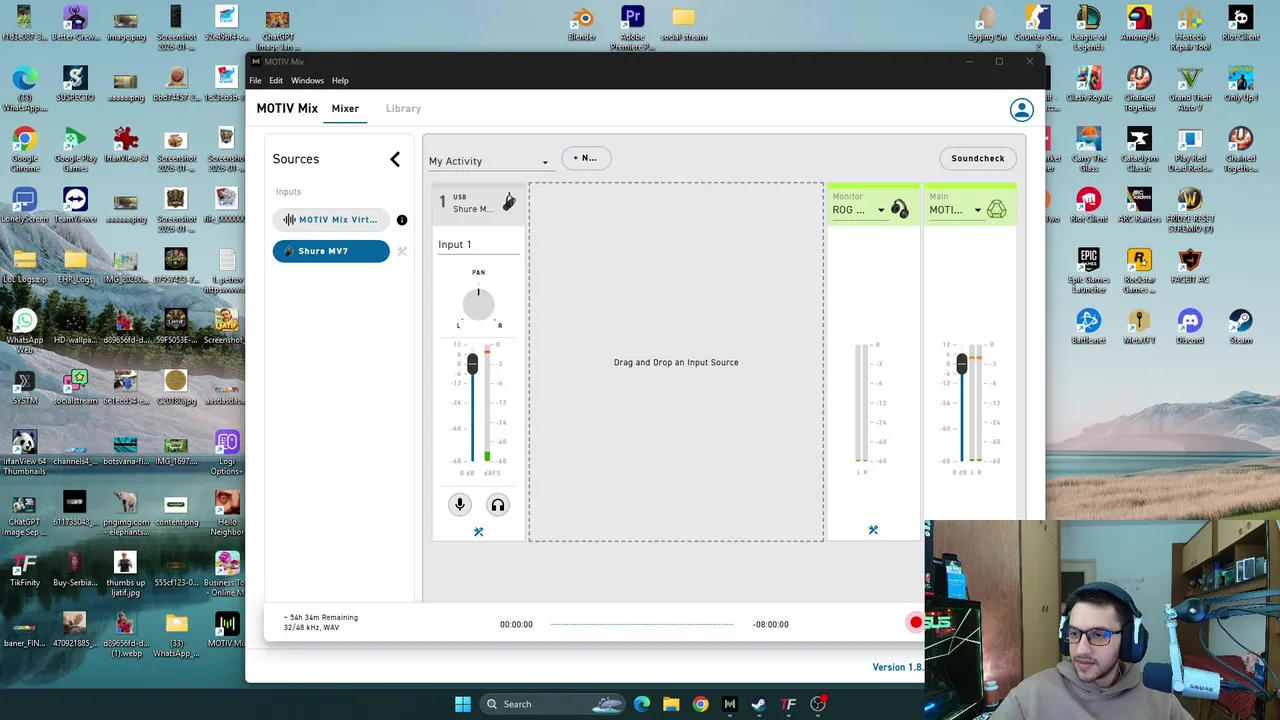Image resolution: width=1280 pixels, height=720 pixels.
Task: Start Soundcheck
Action: pos(978,158)
